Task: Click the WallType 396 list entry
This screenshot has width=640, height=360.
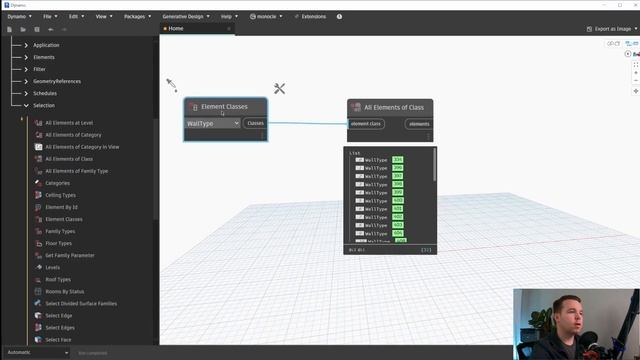Action: (379, 168)
